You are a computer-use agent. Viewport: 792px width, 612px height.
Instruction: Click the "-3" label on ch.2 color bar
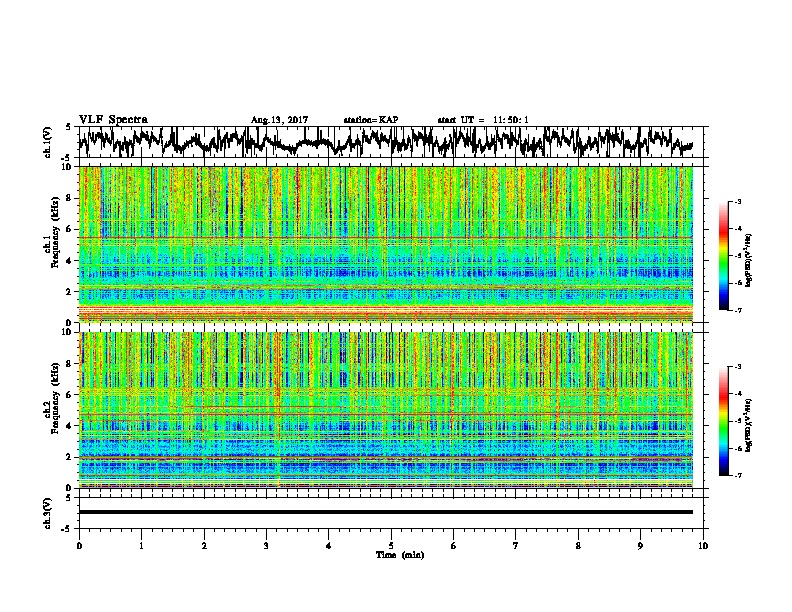(x=737, y=367)
